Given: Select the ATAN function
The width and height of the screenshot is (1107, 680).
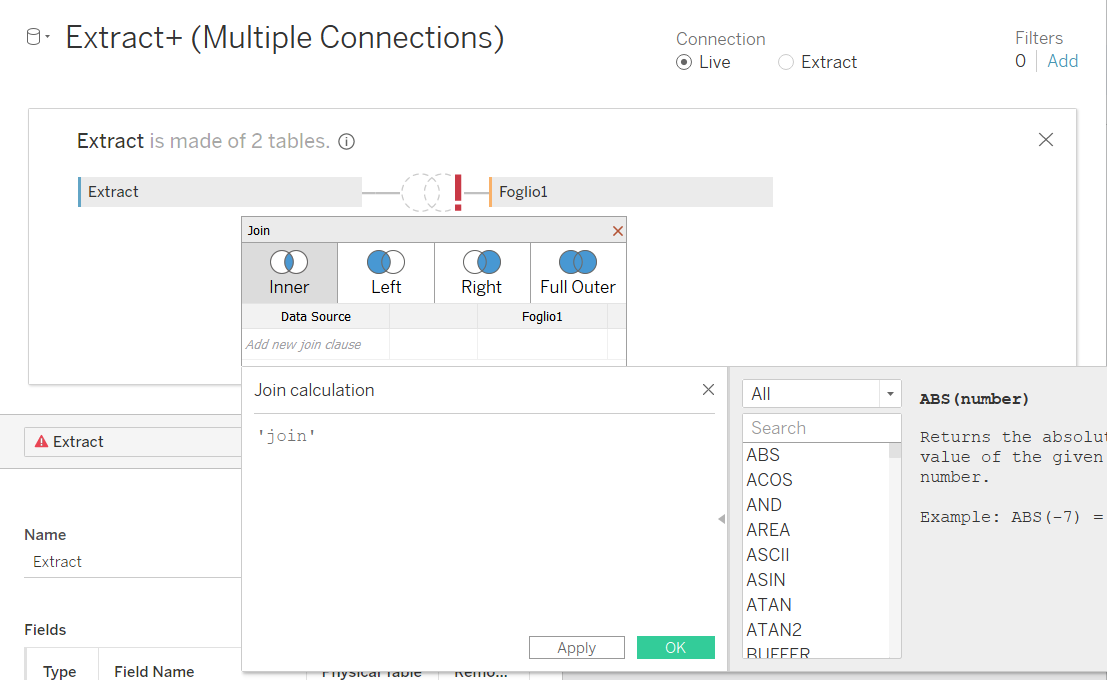Looking at the screenshot, I should point(769,605).
